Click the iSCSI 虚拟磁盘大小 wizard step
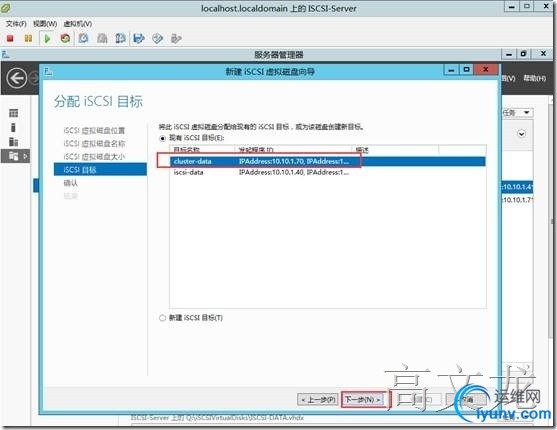The height and width of the screenshot is (430, 557). point(94,157)
